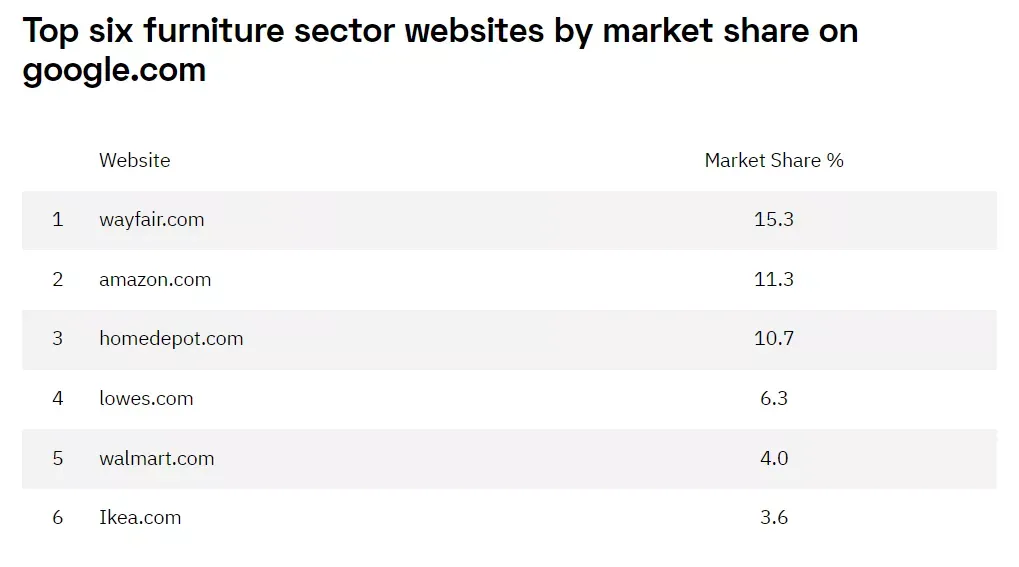Click the 10.7 homedepot market share

774,339
